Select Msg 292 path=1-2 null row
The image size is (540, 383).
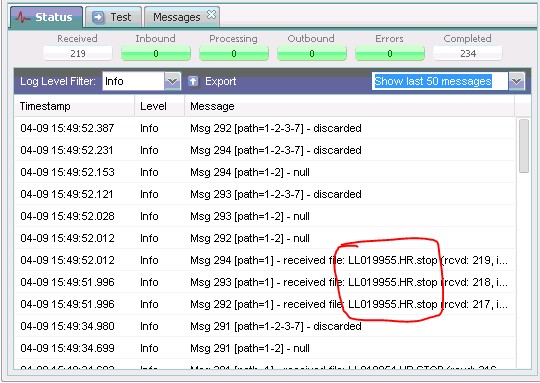click(264, 238)
